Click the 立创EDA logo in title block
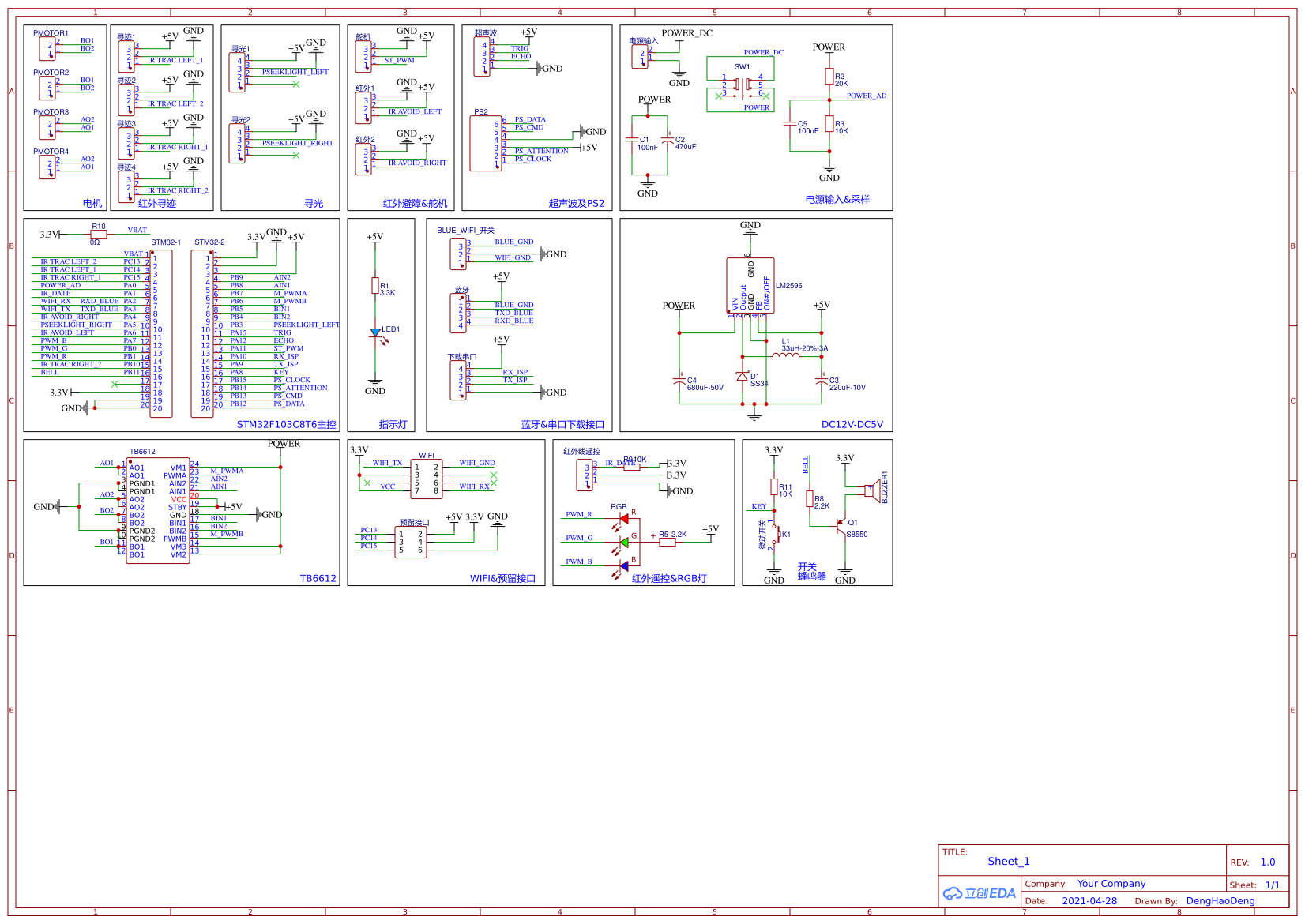Screen dimensions: 1305x924 (980, 893)
